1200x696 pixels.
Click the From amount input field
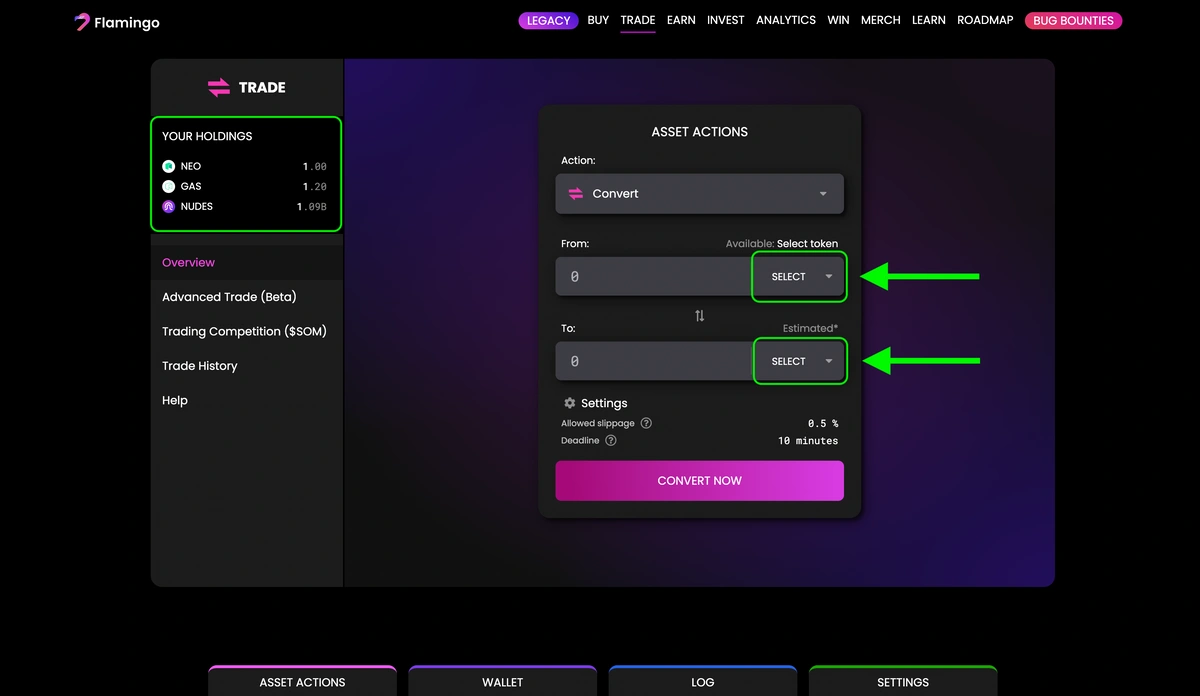[x=654, y=277]
